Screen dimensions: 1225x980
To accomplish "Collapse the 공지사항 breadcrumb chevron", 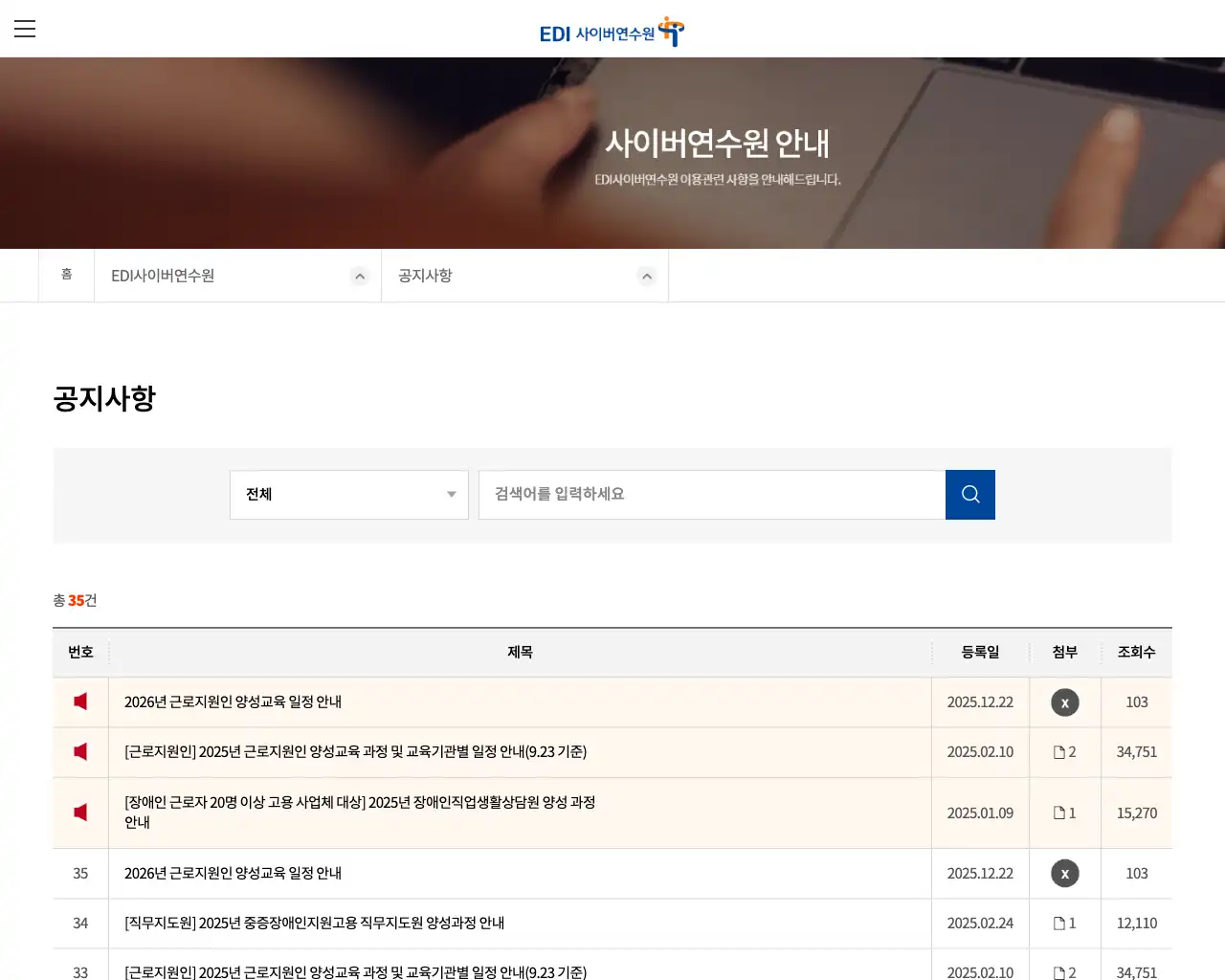I will (647, 276).
